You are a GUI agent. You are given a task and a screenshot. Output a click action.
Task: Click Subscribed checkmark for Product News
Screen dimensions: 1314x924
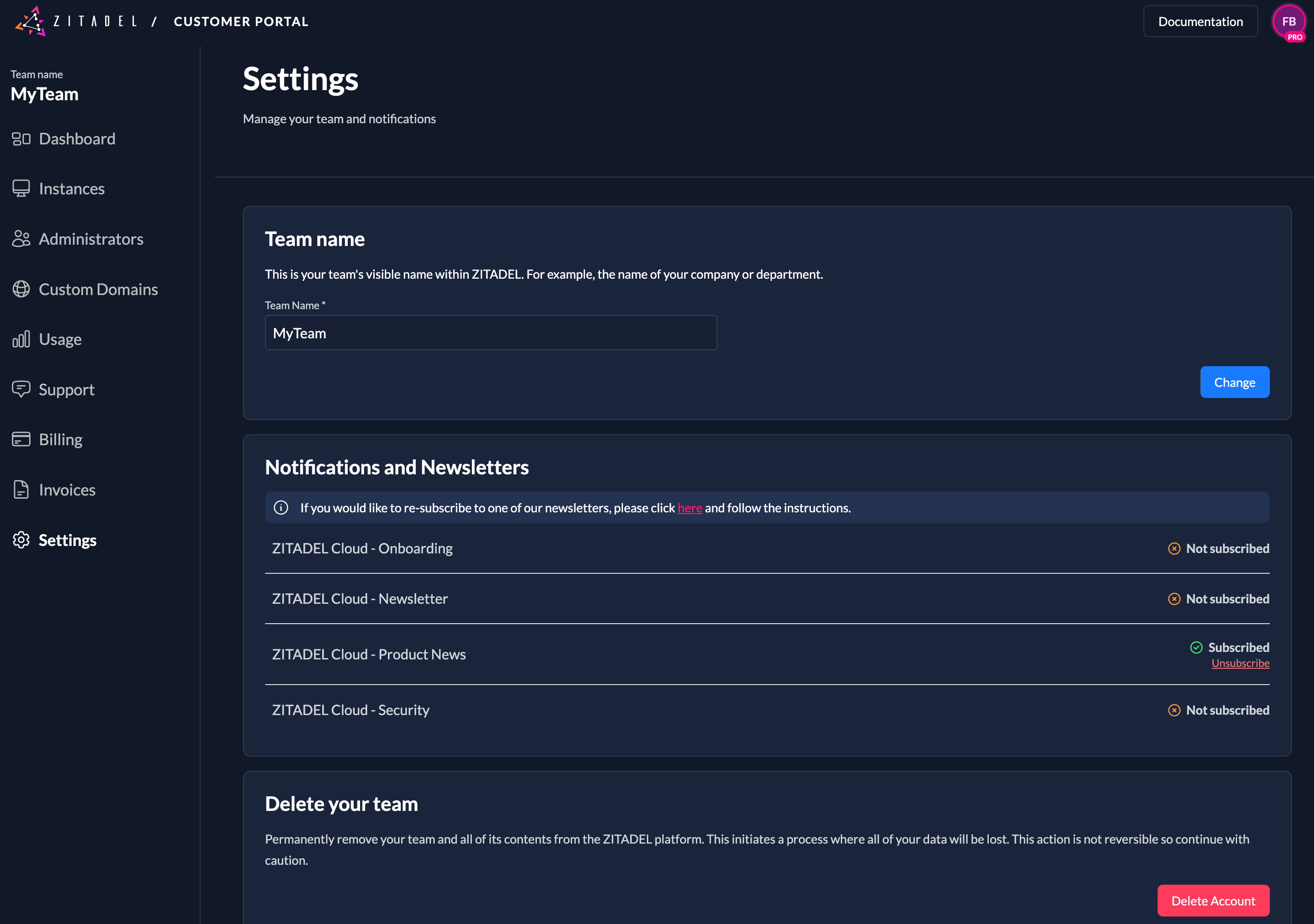tap(1196, 647)
